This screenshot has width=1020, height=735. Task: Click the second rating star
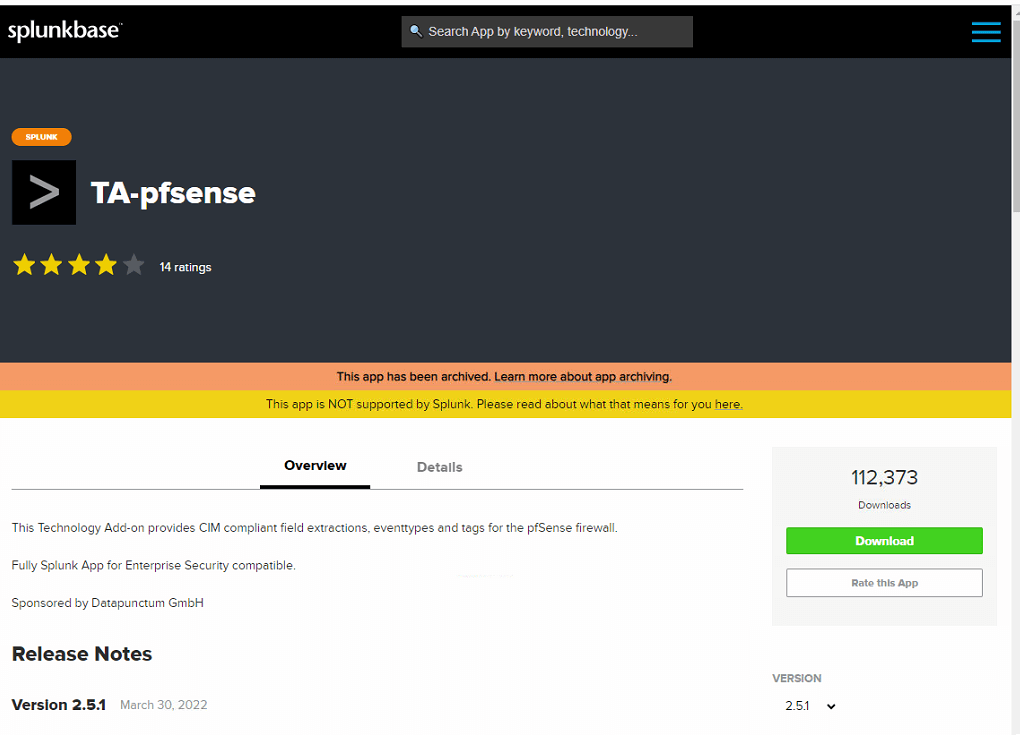(51, 265)
